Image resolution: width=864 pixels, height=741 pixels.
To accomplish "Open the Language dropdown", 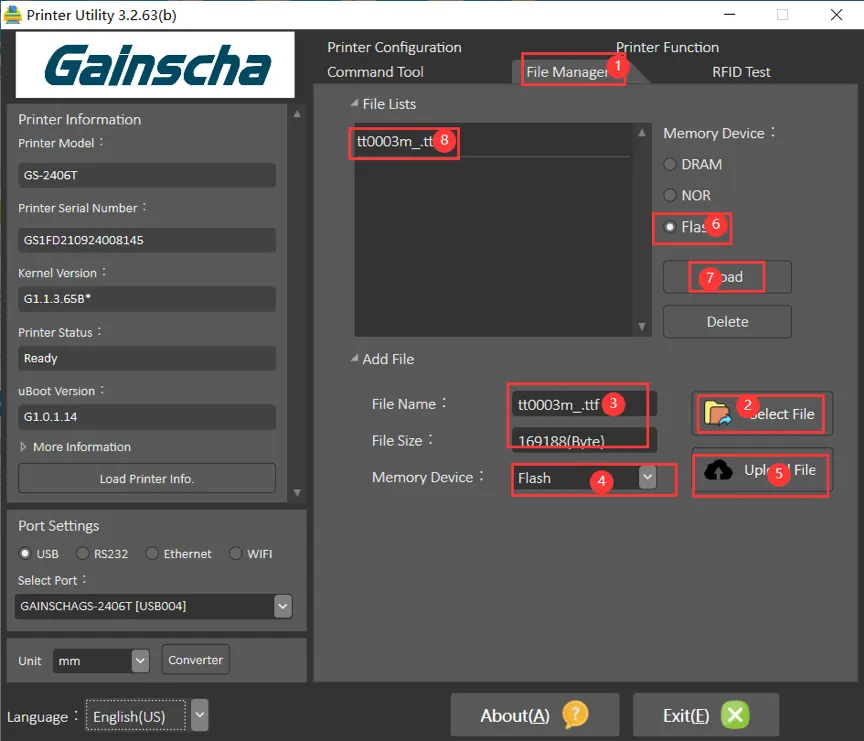I will tap(200, 716).
